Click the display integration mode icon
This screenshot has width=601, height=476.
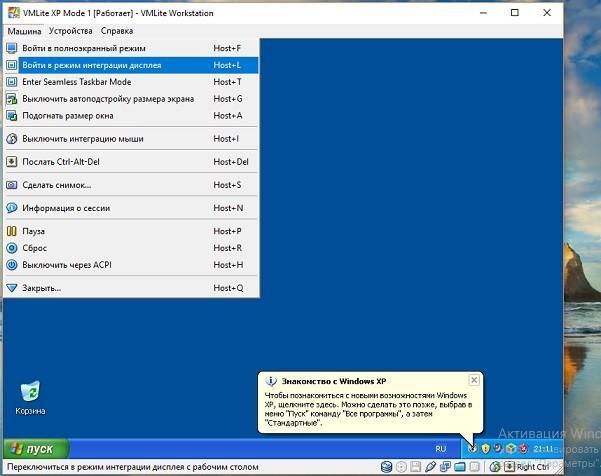12,65
